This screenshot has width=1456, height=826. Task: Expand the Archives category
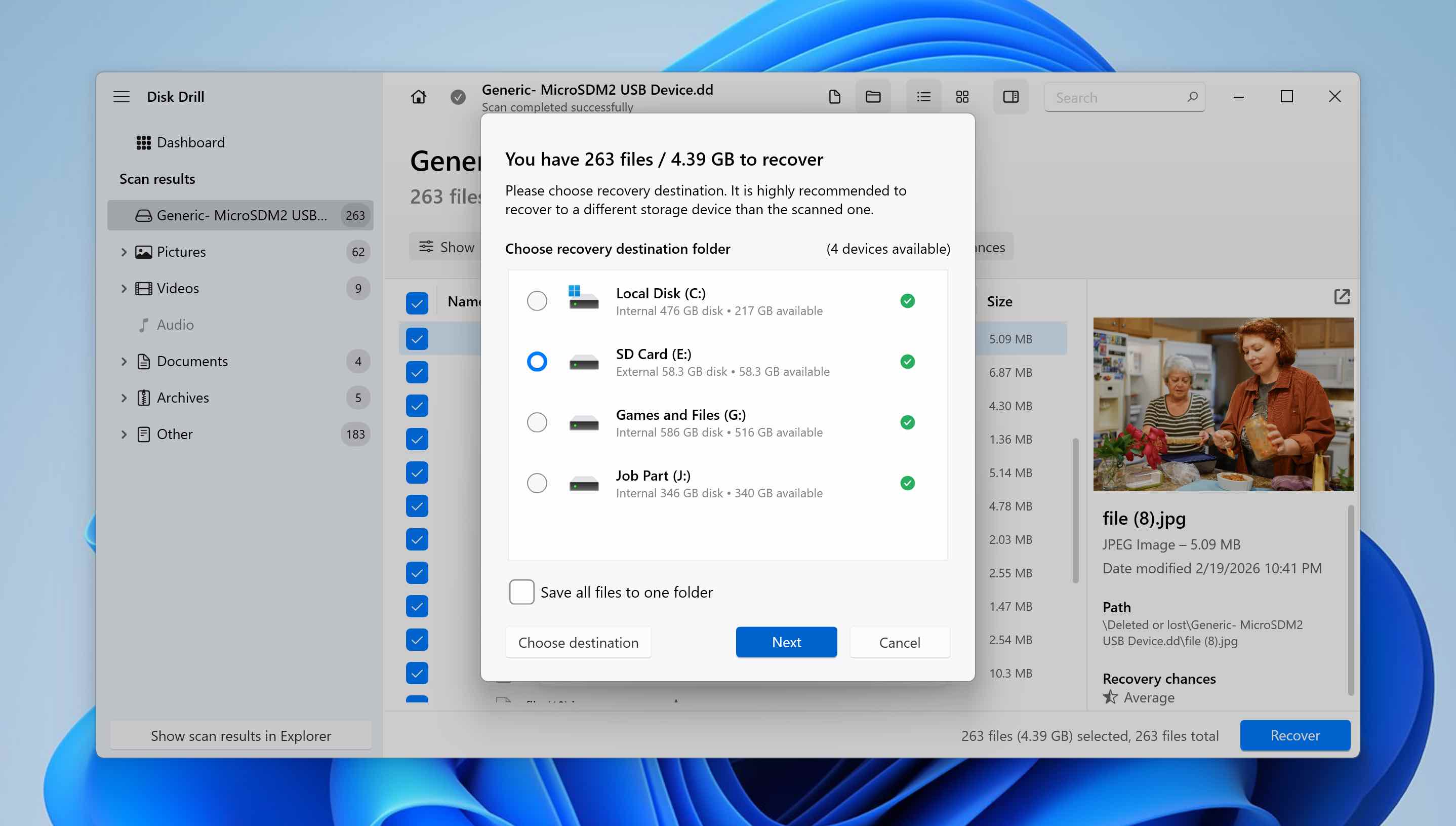124,398
